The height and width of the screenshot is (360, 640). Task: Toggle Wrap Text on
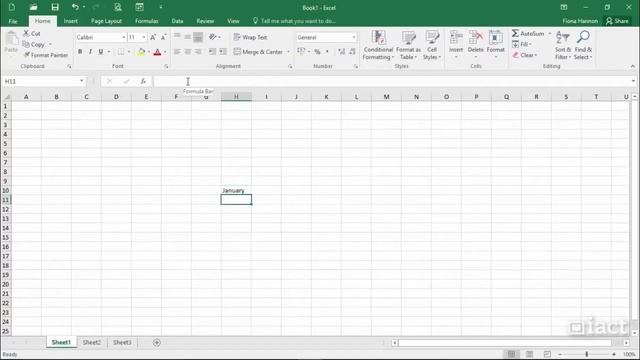(x=250, y=37)
